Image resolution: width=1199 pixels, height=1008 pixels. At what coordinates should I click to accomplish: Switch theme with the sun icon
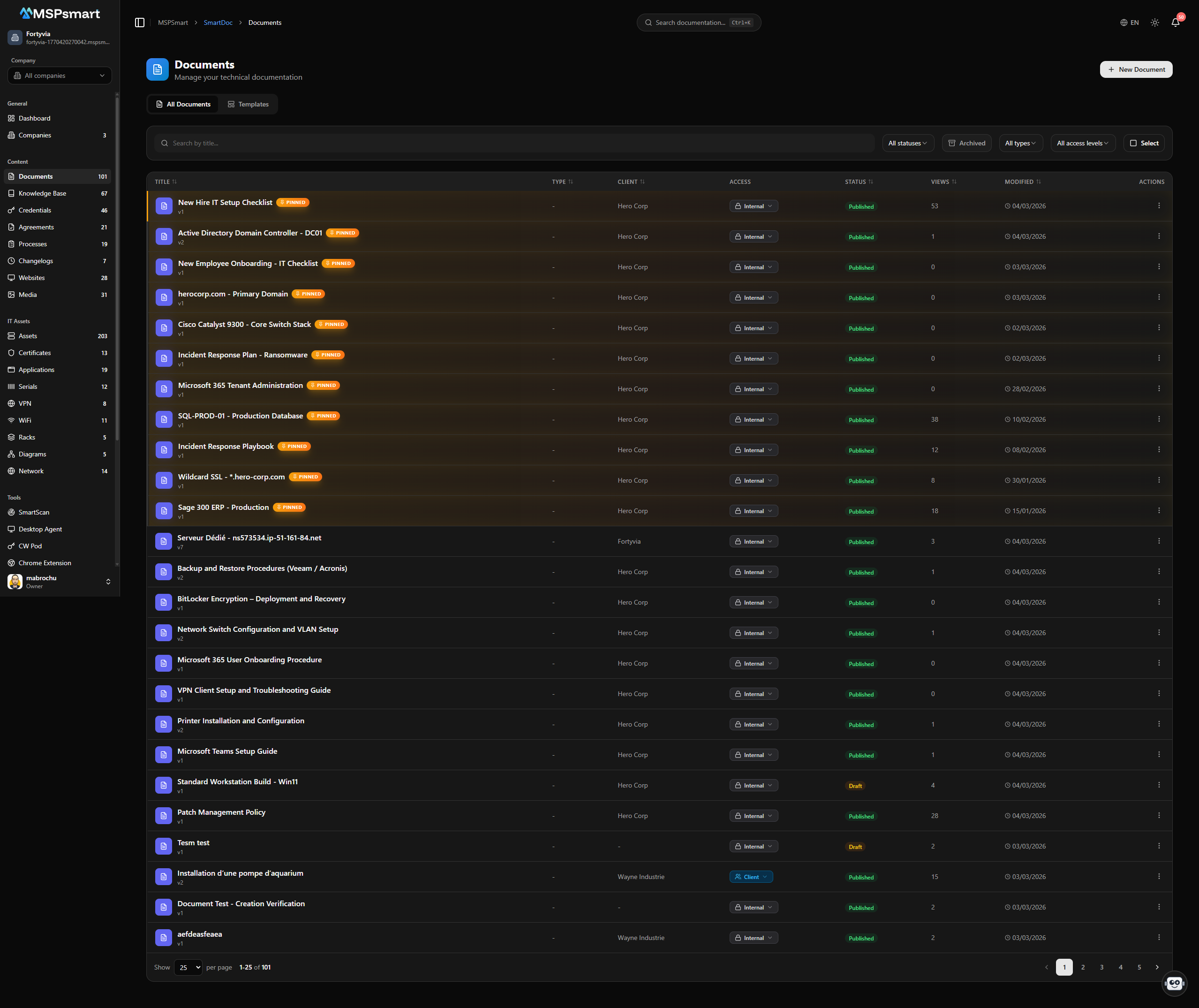[1154, 23]
